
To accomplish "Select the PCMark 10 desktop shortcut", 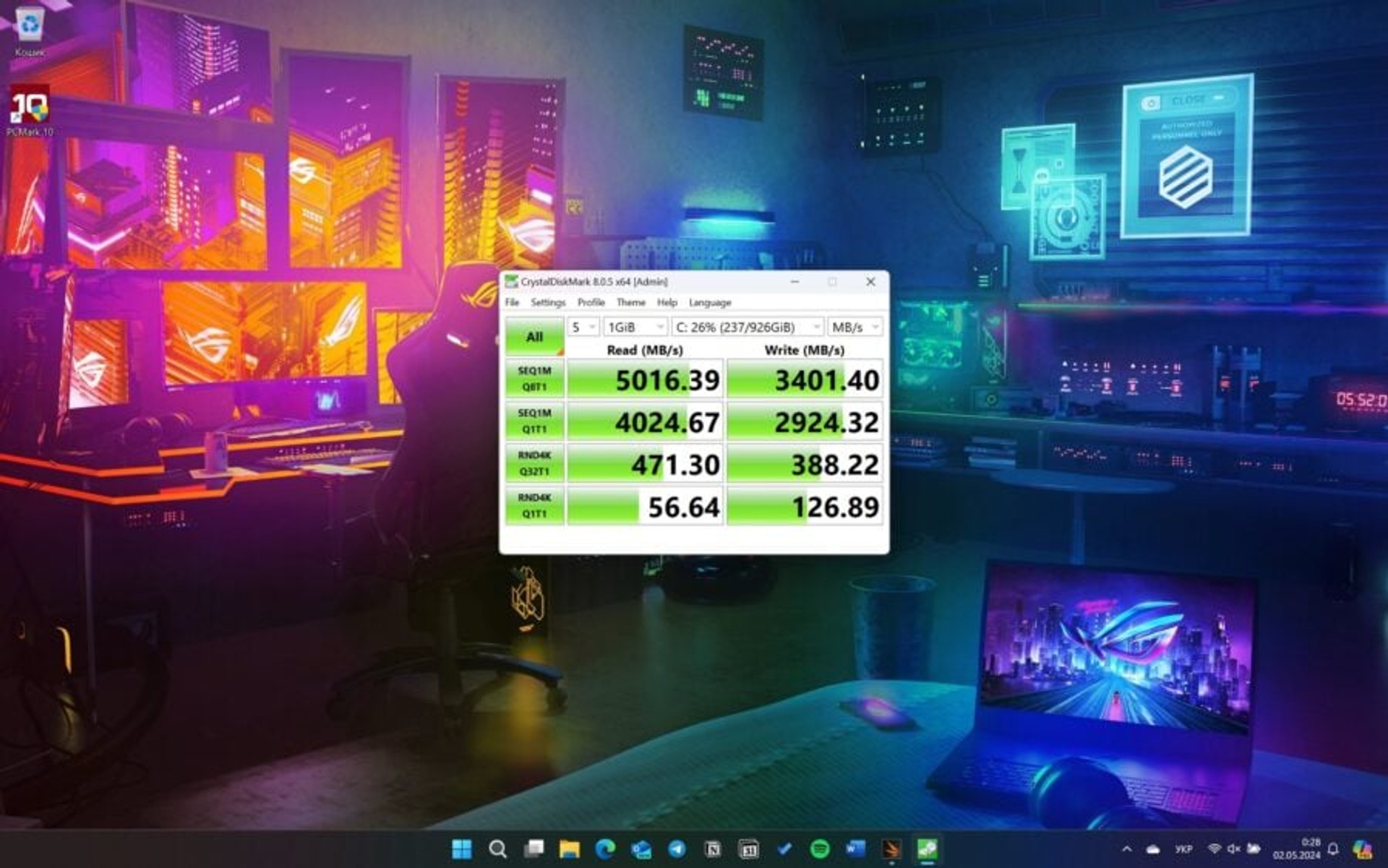I will (30, 111).
